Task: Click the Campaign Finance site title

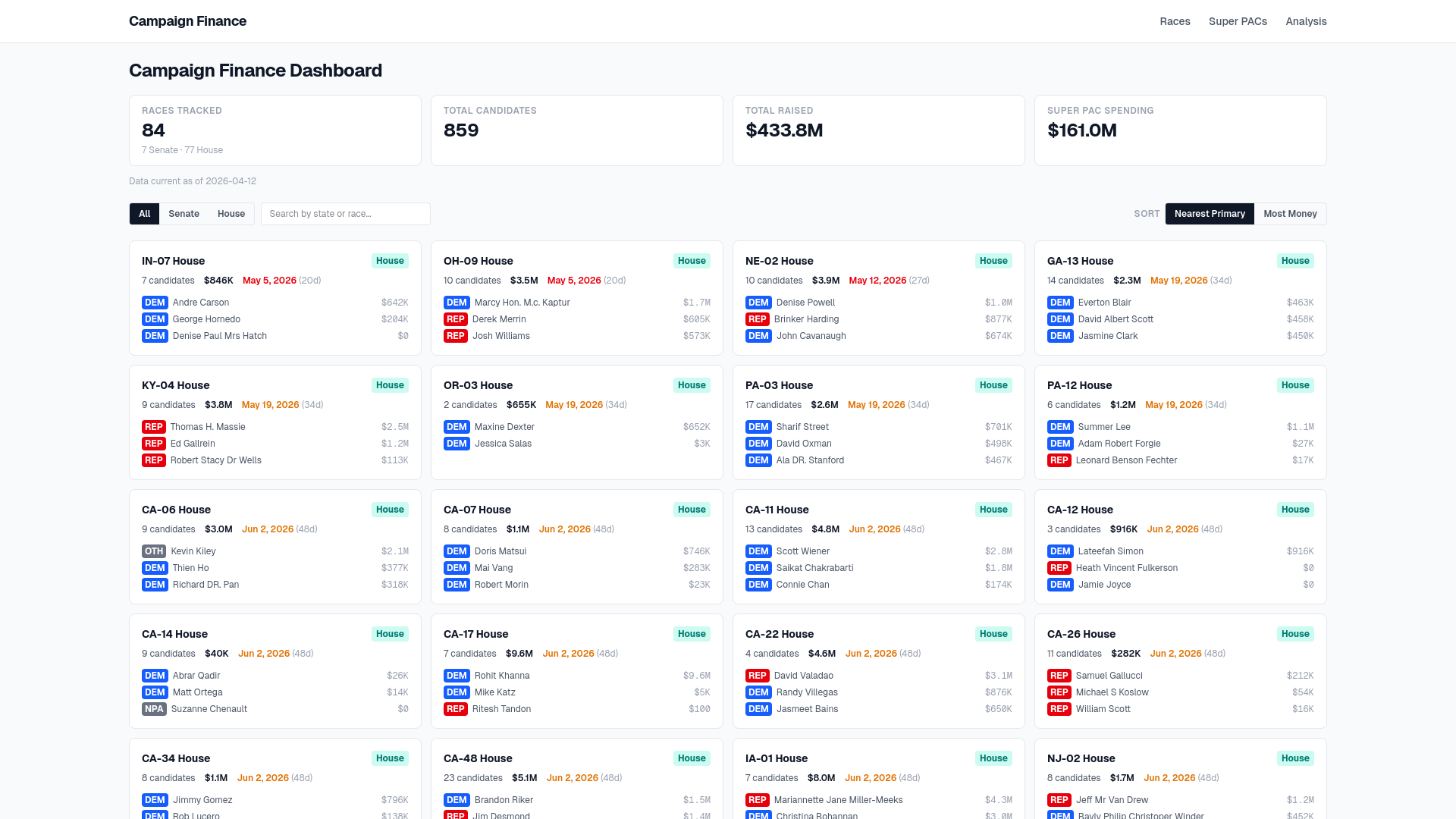Action: click(x=187, y=21)
